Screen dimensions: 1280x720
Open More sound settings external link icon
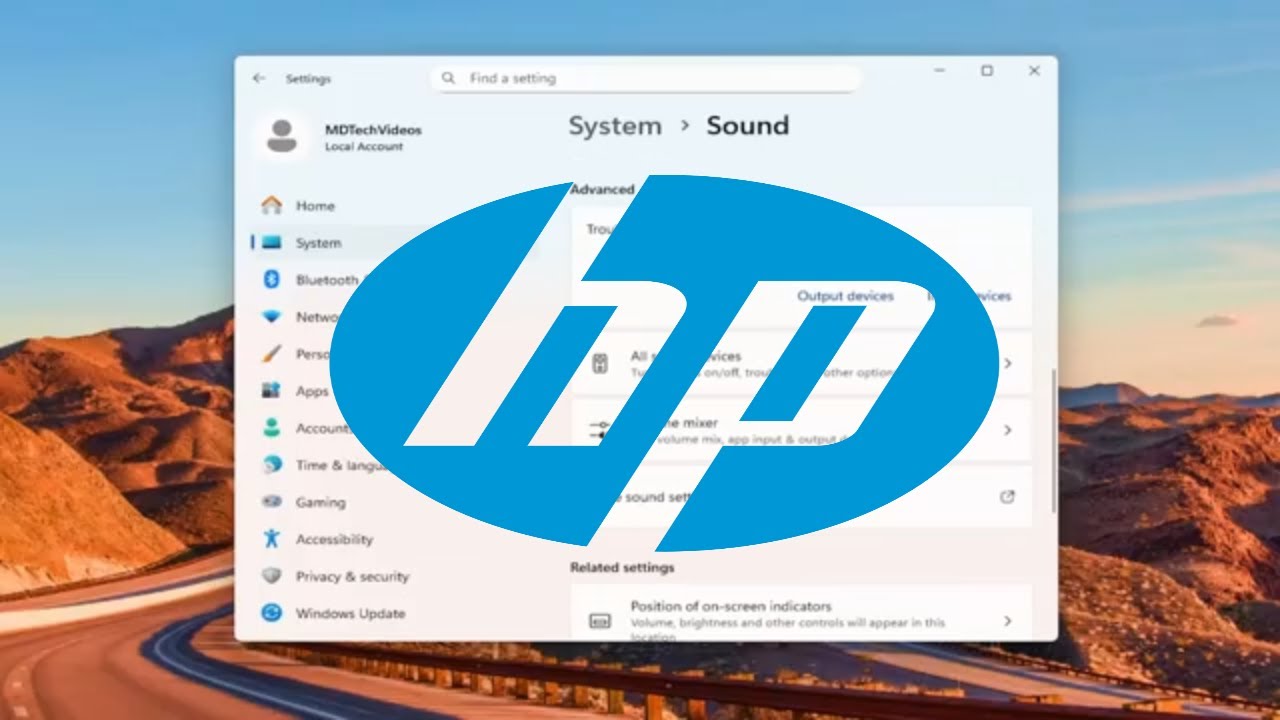pos(1008,497)
